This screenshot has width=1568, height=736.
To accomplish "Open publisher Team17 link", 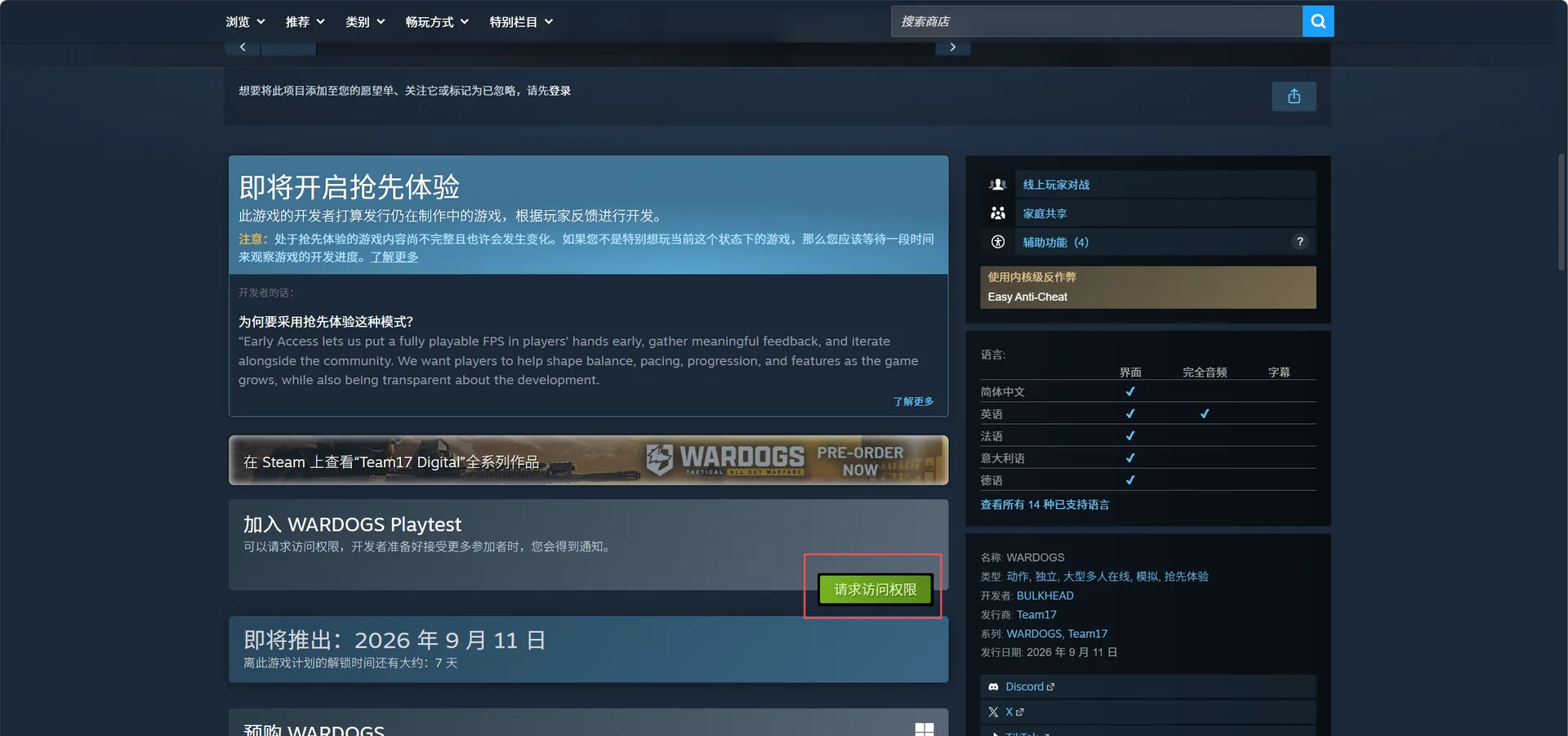I will [x=1036, y=614].
